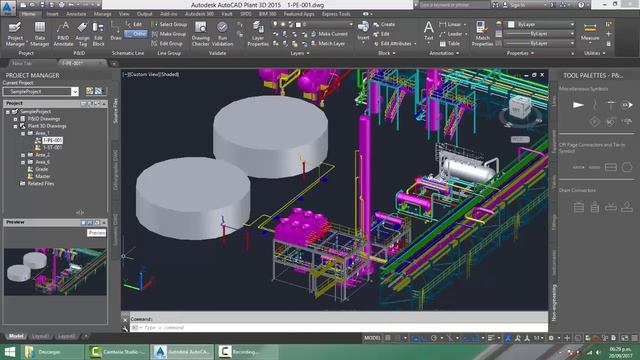Expand the Properties panel dropdown
640x360 pixels.
tap(520, 53)
